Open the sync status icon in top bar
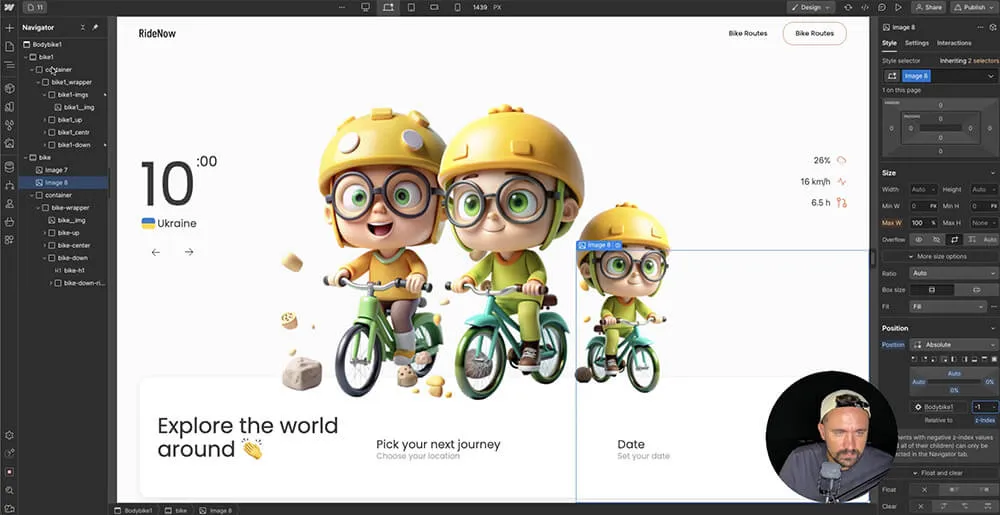Viewport: 1000px width, 515px height. (848, 8)
